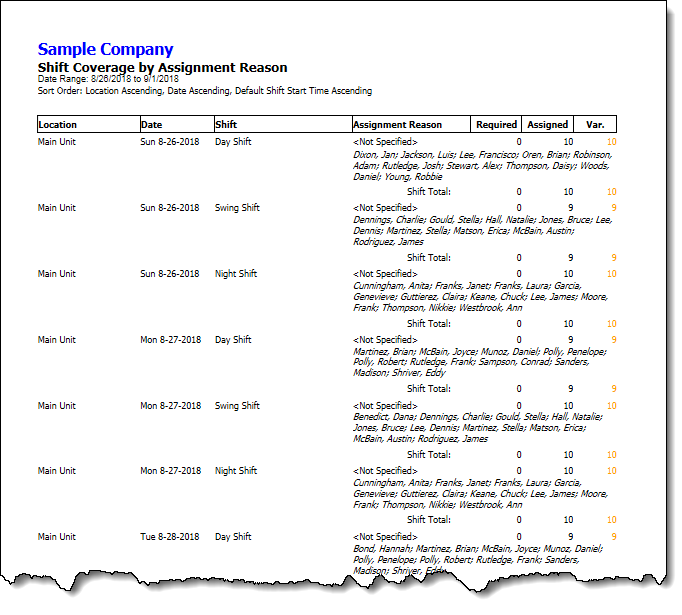Click Shift Total label under Sun Night Shift
682x615 pixels.
tap(428, 324)
